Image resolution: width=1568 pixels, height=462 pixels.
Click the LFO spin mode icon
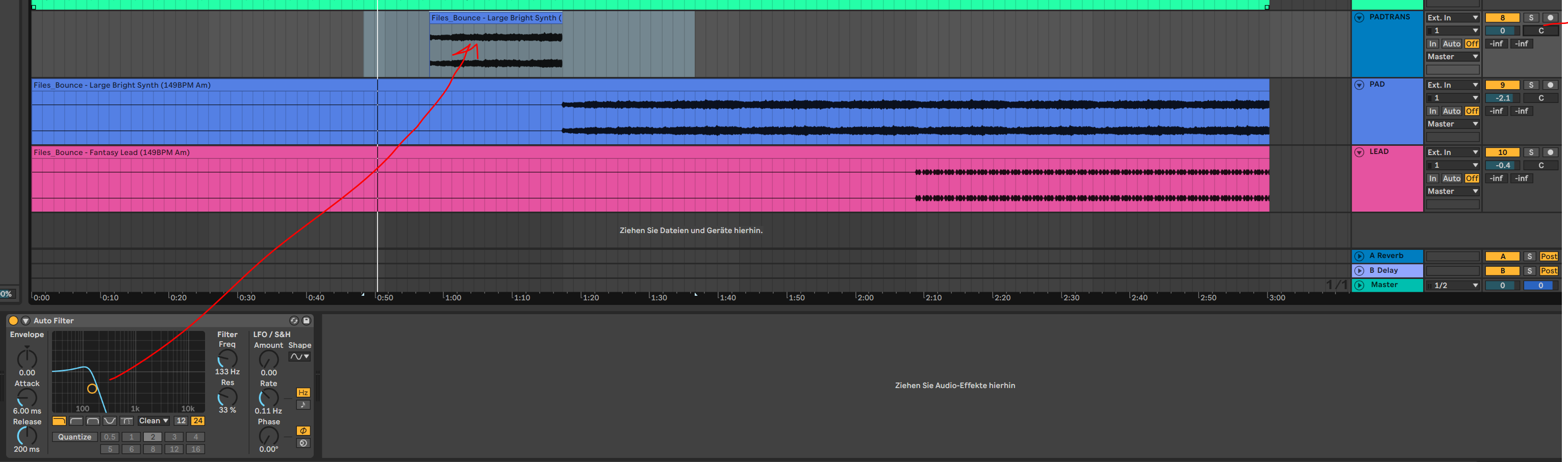click(x=303, y=444)
